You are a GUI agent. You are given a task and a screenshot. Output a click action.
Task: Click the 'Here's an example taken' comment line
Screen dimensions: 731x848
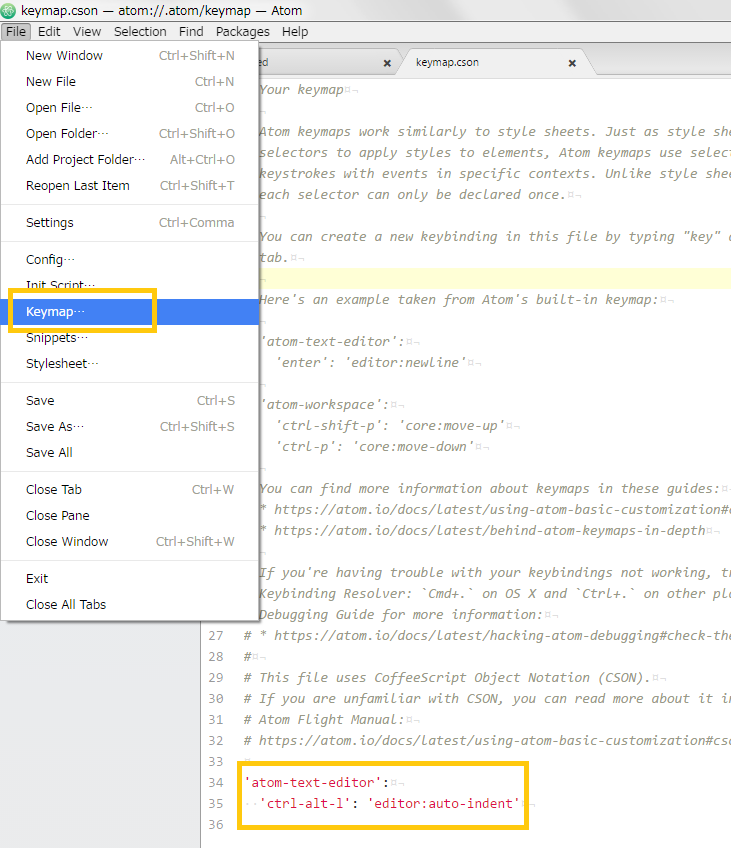[458, 300]
